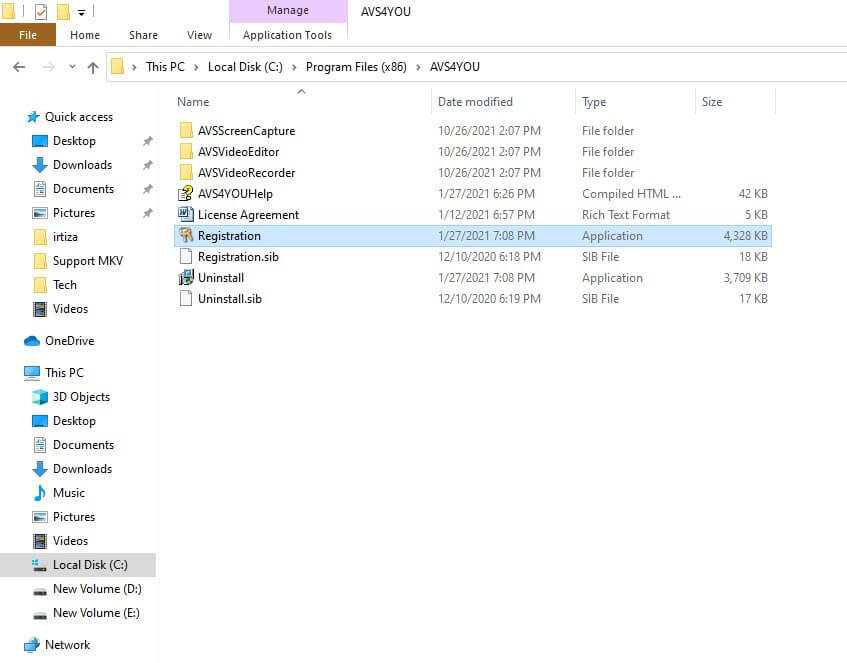Switch to the Home ribbon tab
The width and height of the screenshot is (847, 663).
click(85, 35)
